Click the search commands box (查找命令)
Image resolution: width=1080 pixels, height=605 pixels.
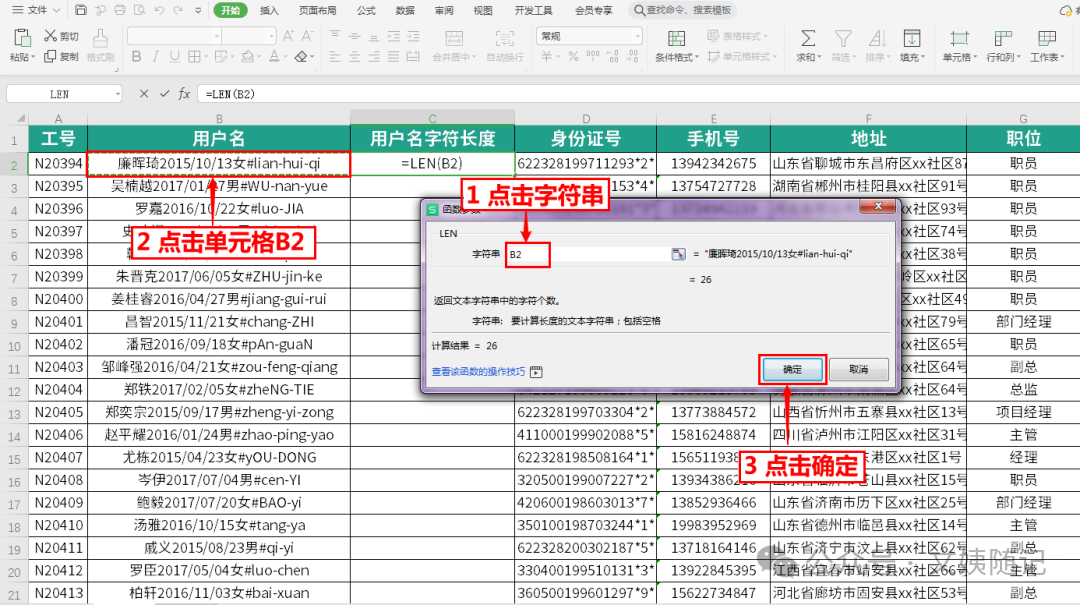point(682,10)
